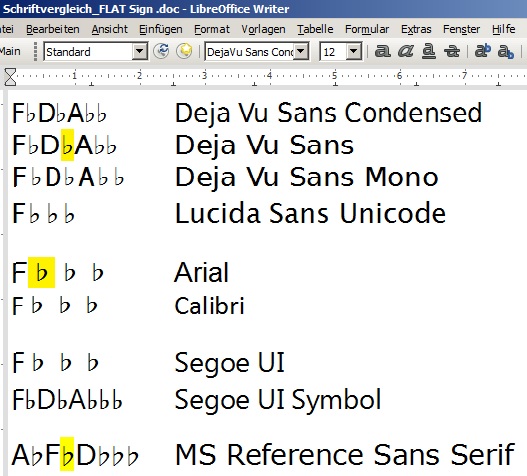
Task: Click the text MS Reference Sans Serif
Action: click(x=345, y=454)
